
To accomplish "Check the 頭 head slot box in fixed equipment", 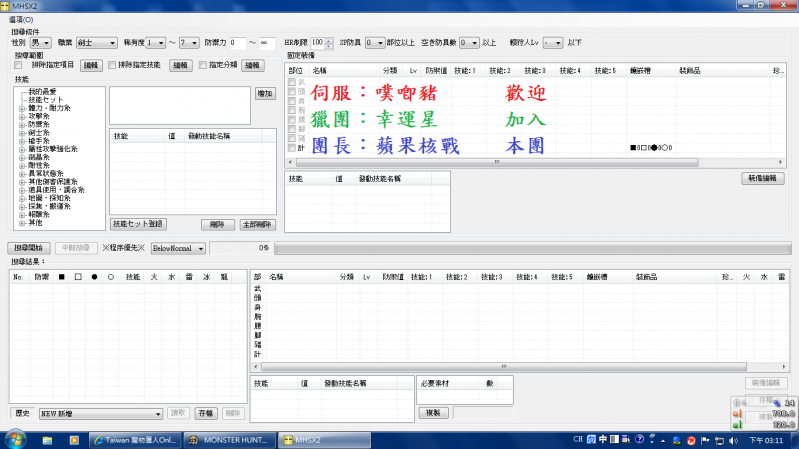I will [291, 91].
